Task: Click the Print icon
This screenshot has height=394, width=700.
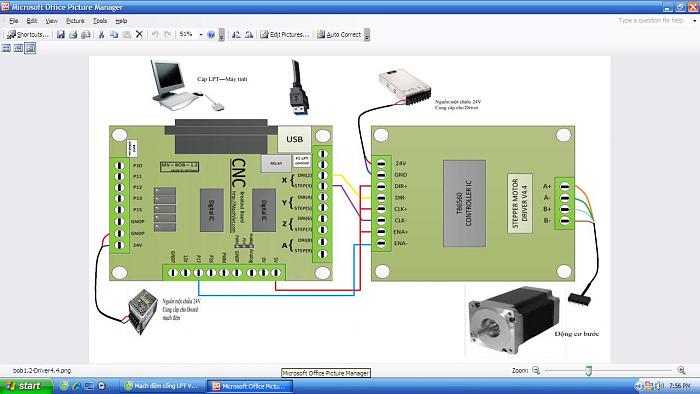Action: click(73, 34)
